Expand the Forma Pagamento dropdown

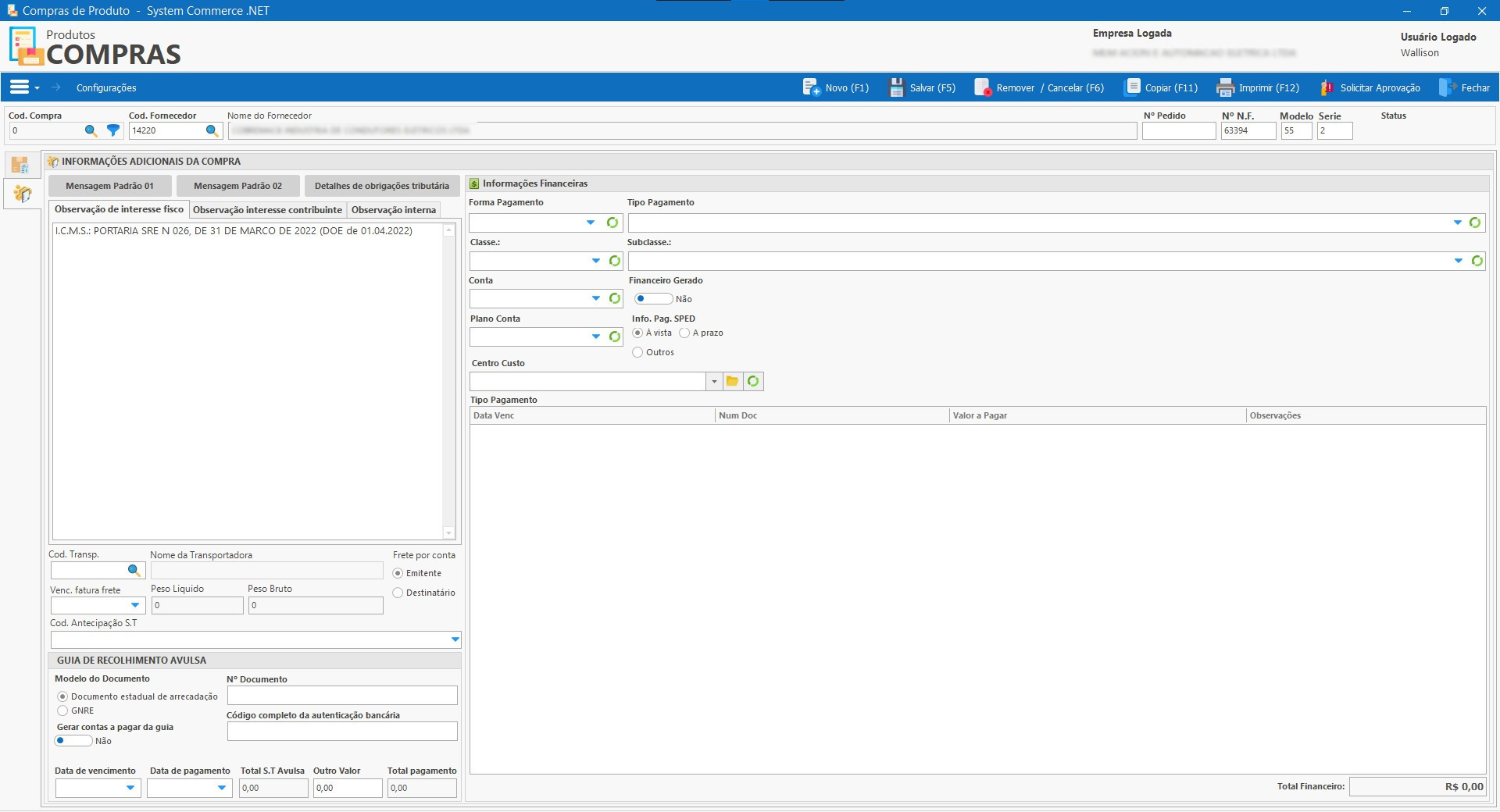(591, 223)
